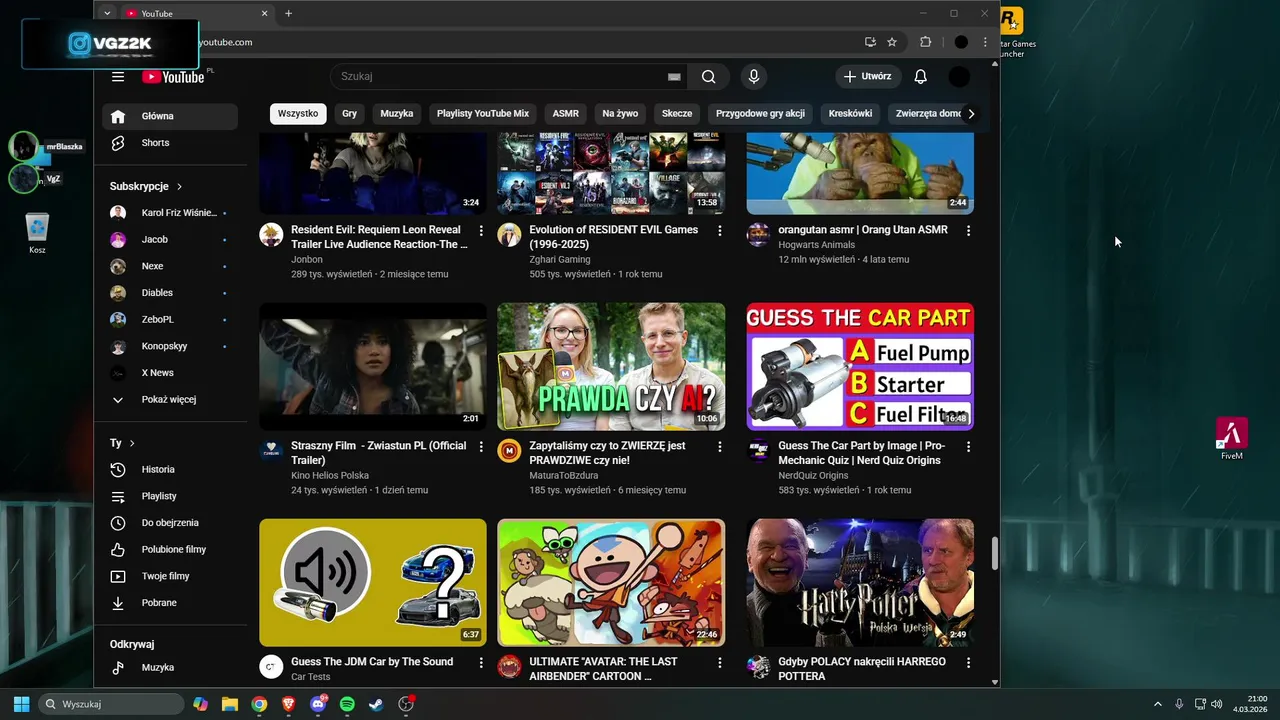This screenshot has width=1280, height=720.
Task: Open Do obejrzenia watch later list
Action: (170, 523)
